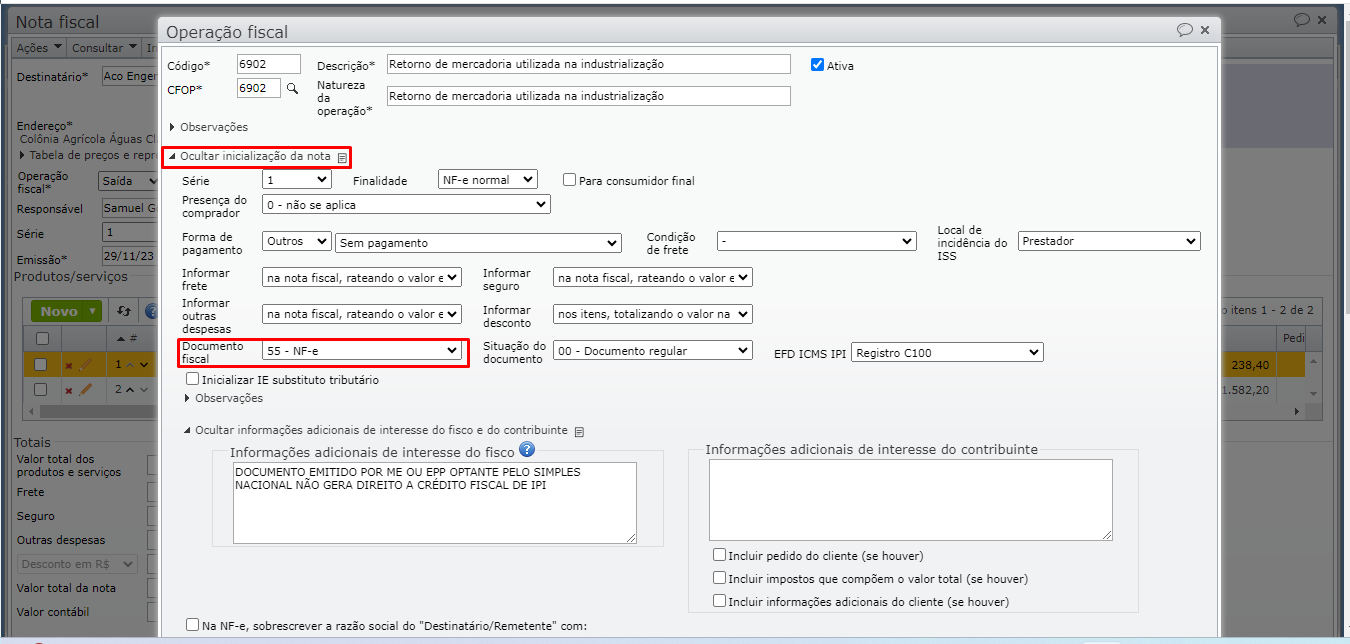This screenshot has height=644, width=1350.
Task: Open Informar frete dropdown
Action: pos(362,277)
